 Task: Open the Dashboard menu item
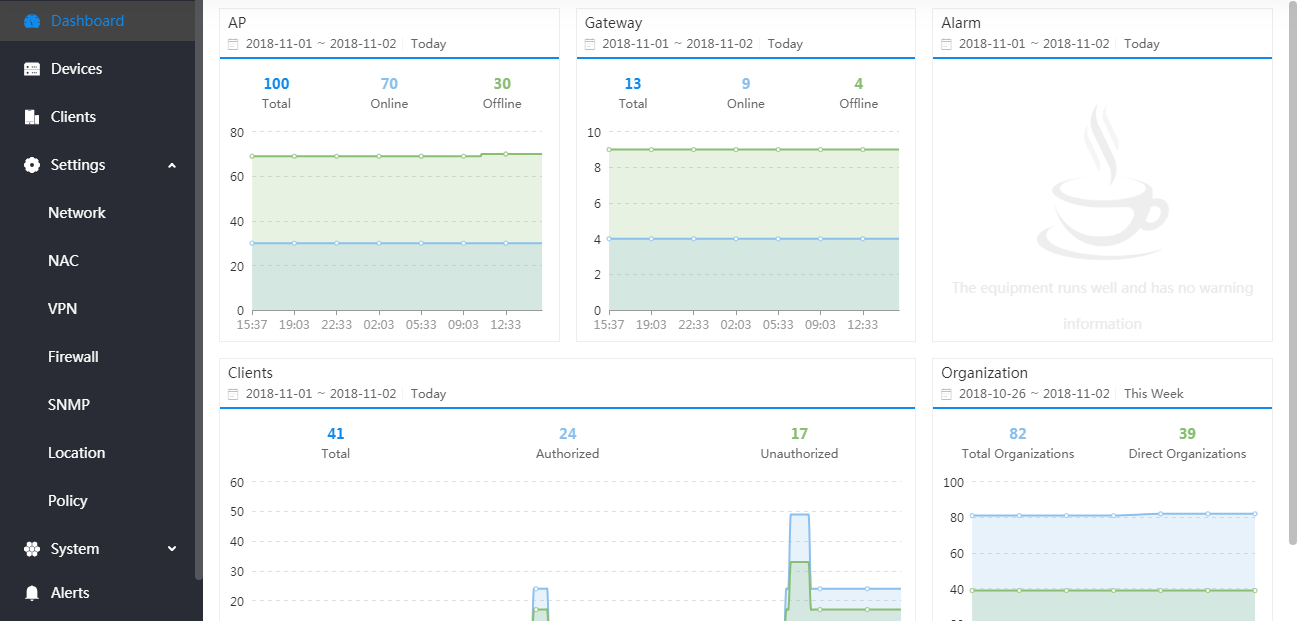[98, 21]
